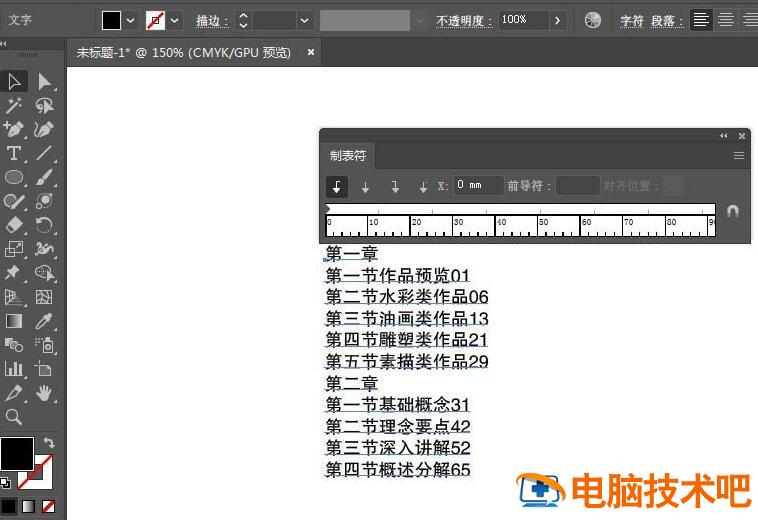Click the top bar stroke swatch

click(156, 21)
